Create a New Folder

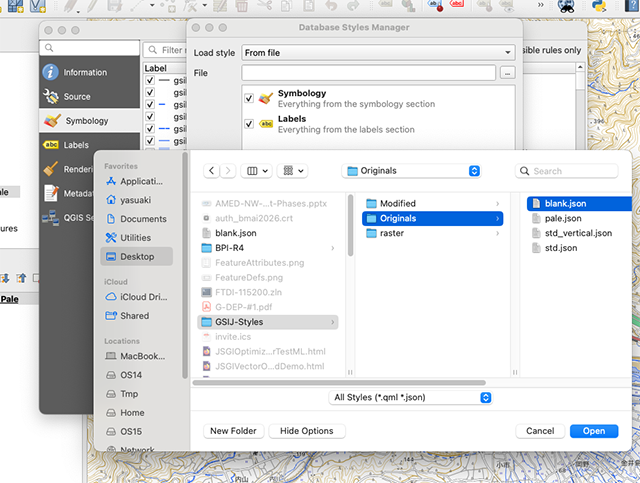click(233, 431)
